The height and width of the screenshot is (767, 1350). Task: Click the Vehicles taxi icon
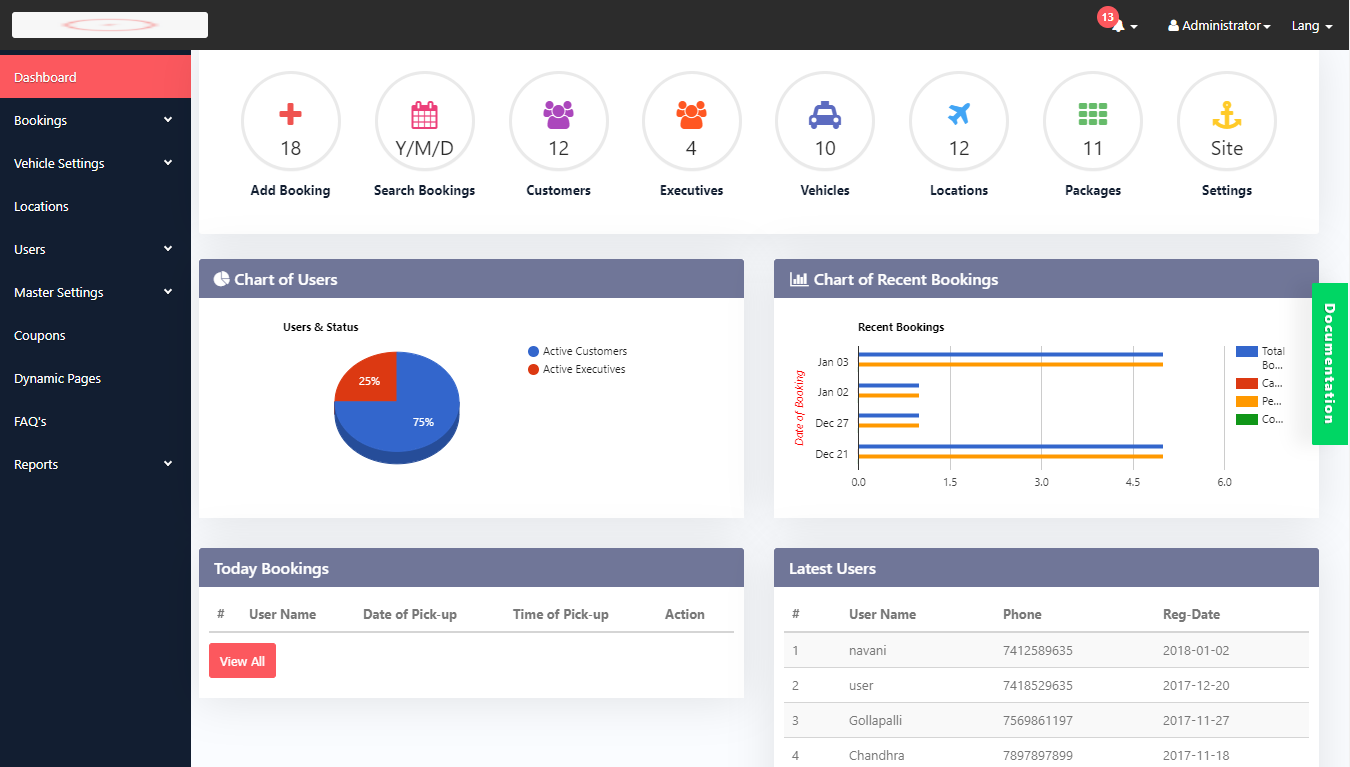pyautogui.click(x=825, y=115)
